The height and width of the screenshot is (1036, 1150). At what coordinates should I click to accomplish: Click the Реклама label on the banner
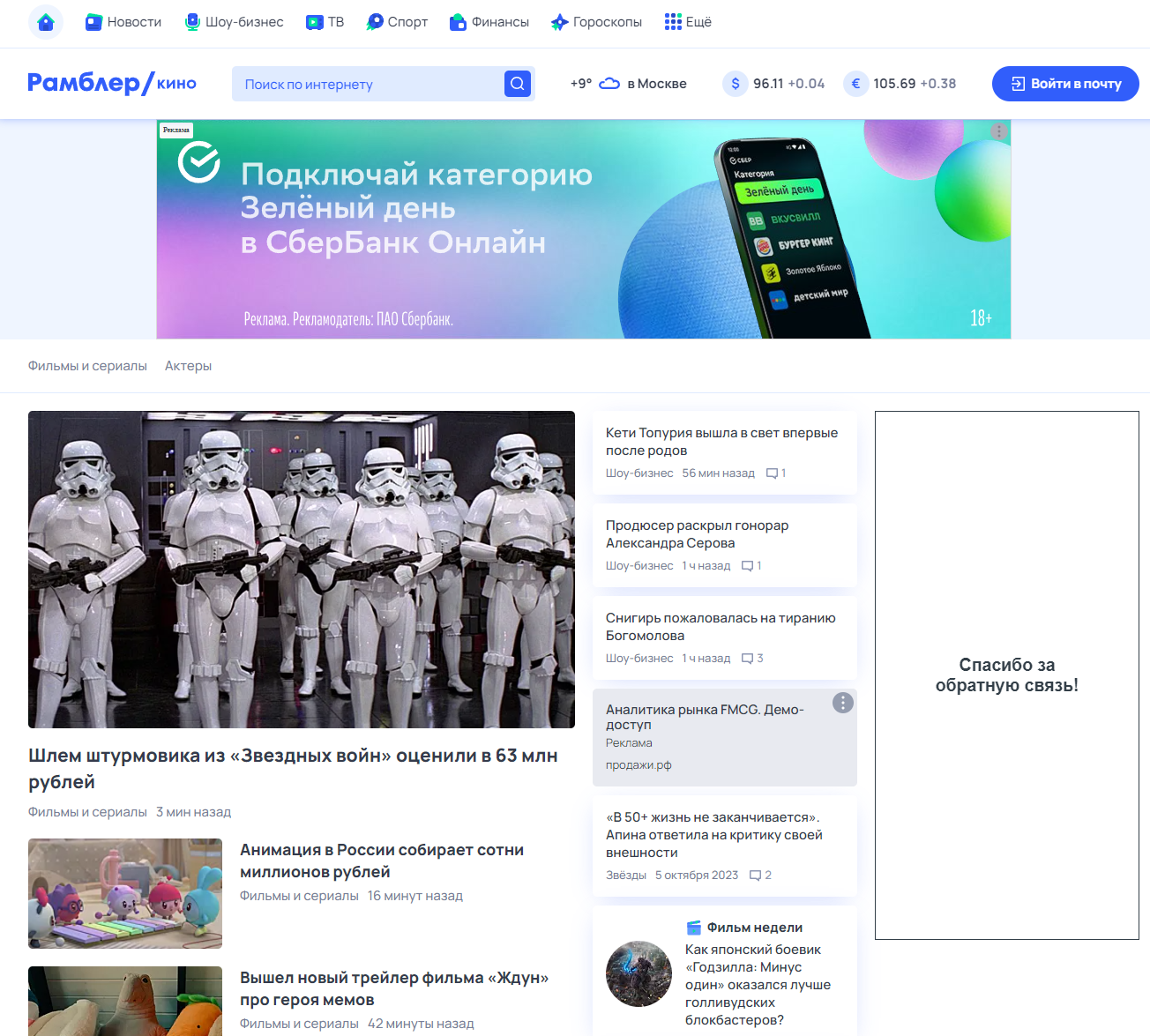point(176,130)
